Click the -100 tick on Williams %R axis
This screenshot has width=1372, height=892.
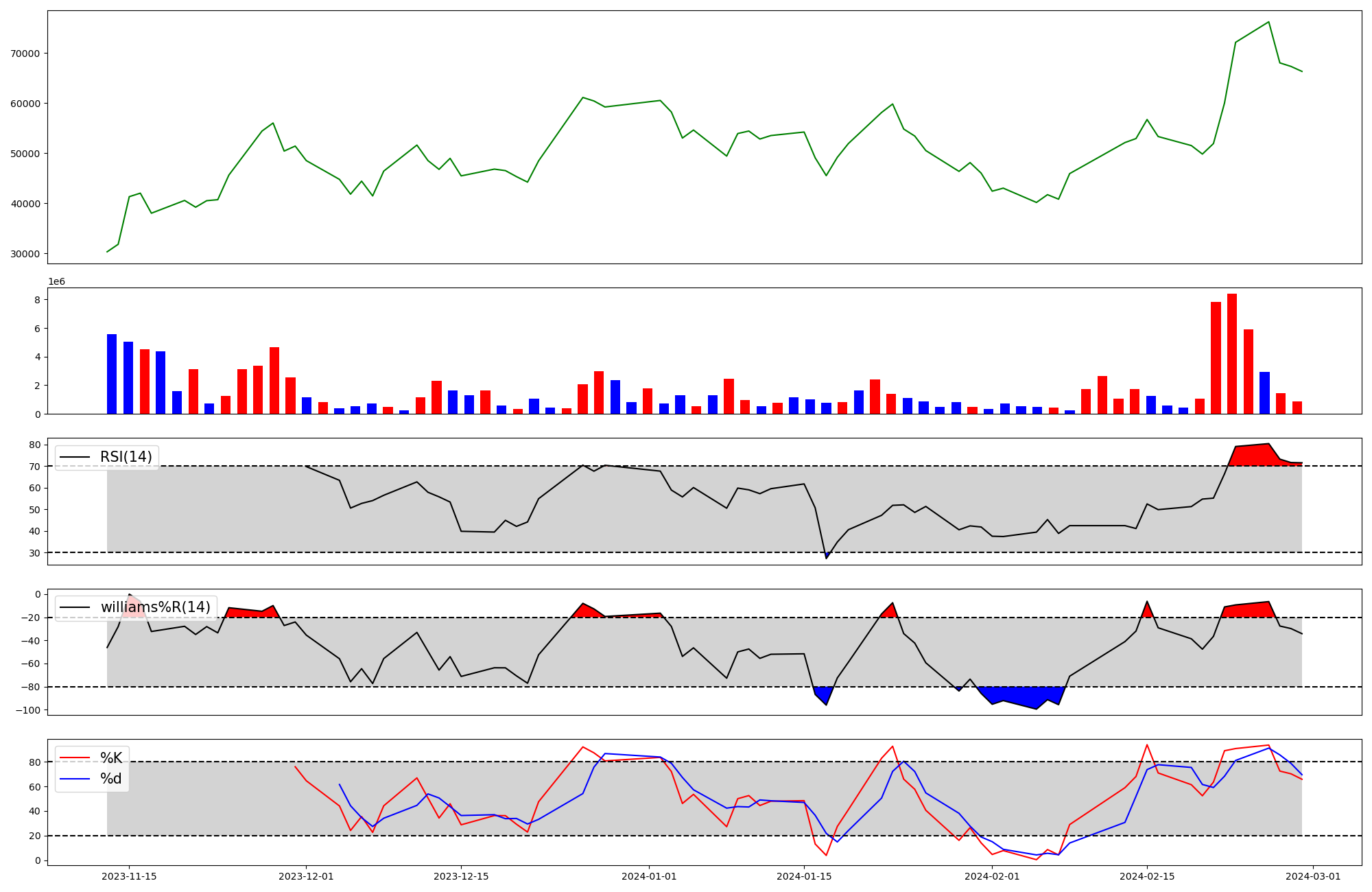27,710
